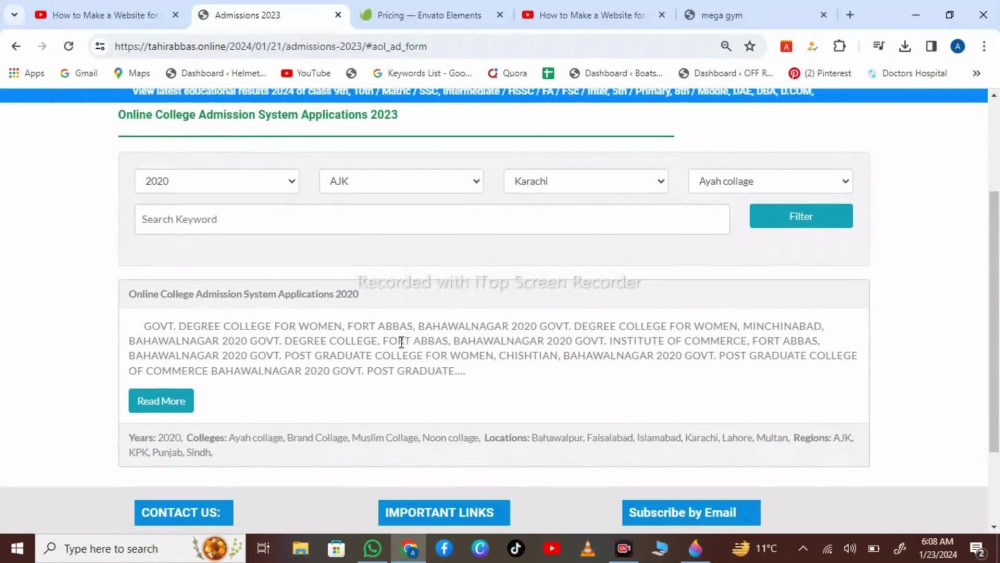Image resolution: width=1000 pixels, height=563 pixels.
Task: Open the region dropdown showing AJK
Action: [401, 181]
